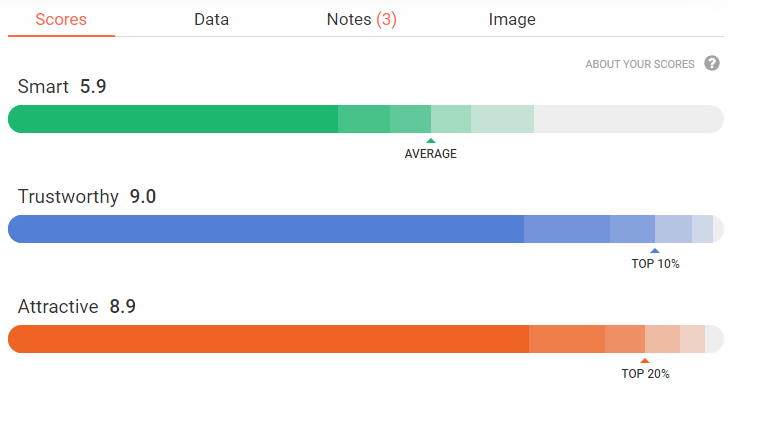
Task: Click the gray unfilled part of Smart bar
Action: point(628,119)
